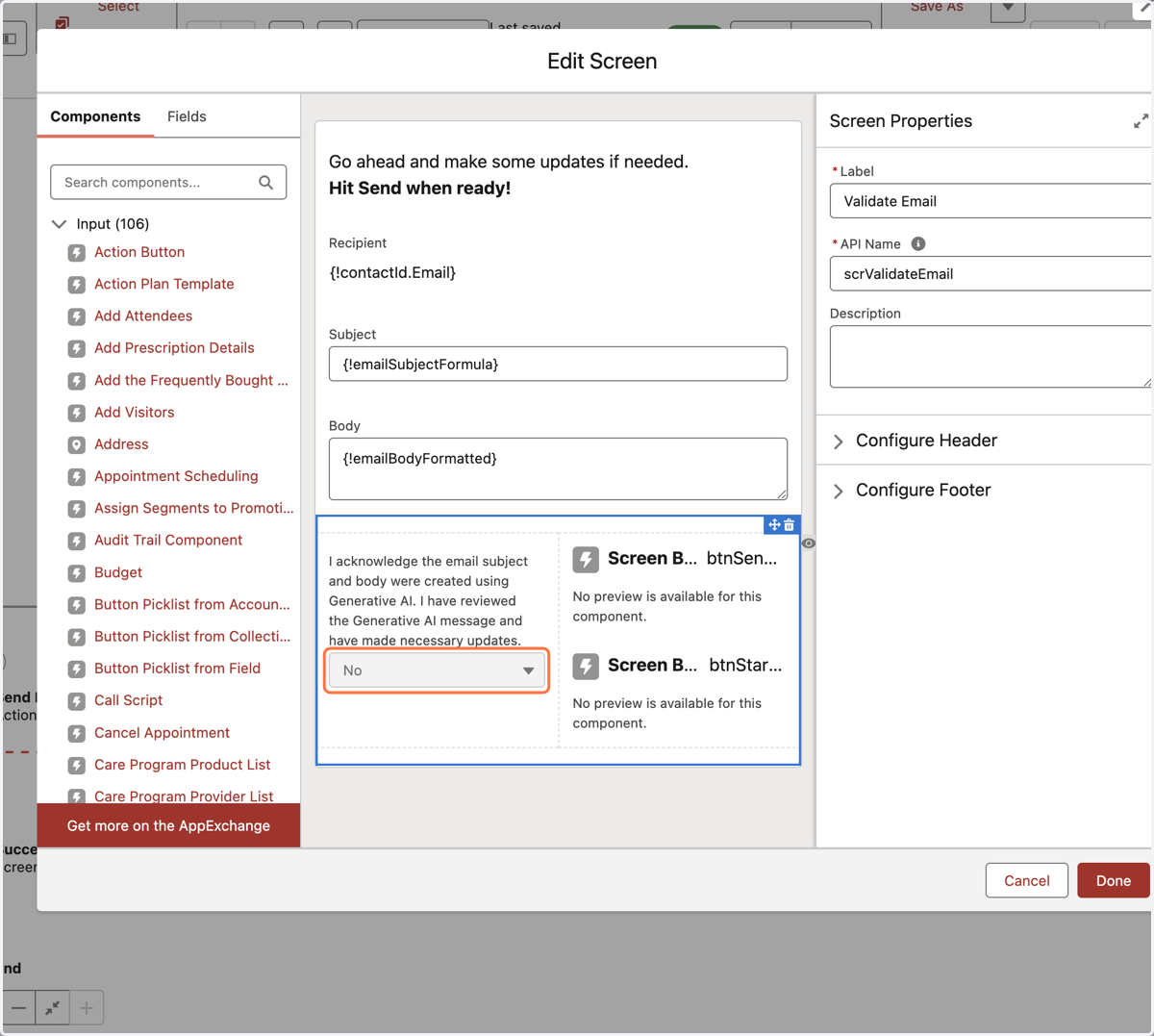Click the Cancel button

[x=1026, y=880]
